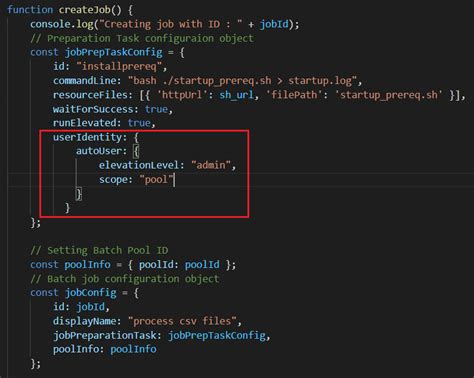Click the highlighted opening brace after autoUser
The width and height of the screenshot is (474, 378).
(136, 151)
